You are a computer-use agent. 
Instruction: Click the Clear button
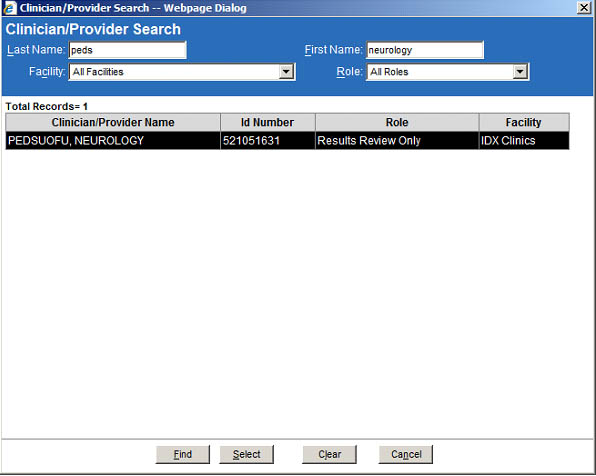point(329,454)
